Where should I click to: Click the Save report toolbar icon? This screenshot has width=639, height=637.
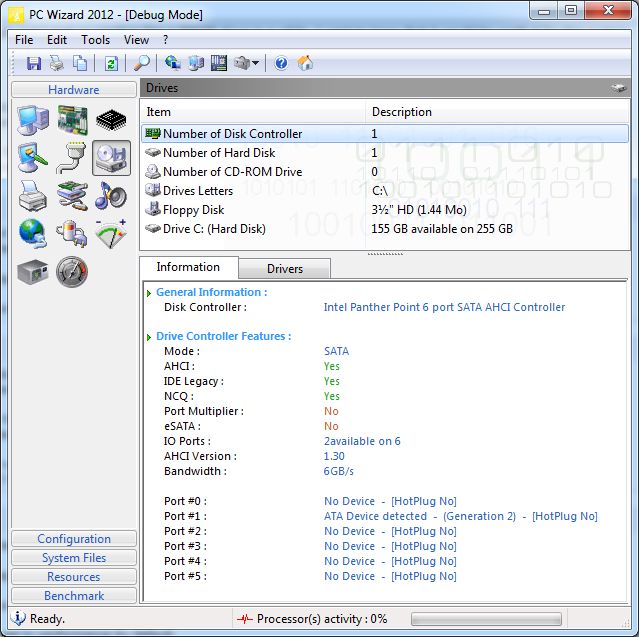pyautogui.click(x=34, y=63)
